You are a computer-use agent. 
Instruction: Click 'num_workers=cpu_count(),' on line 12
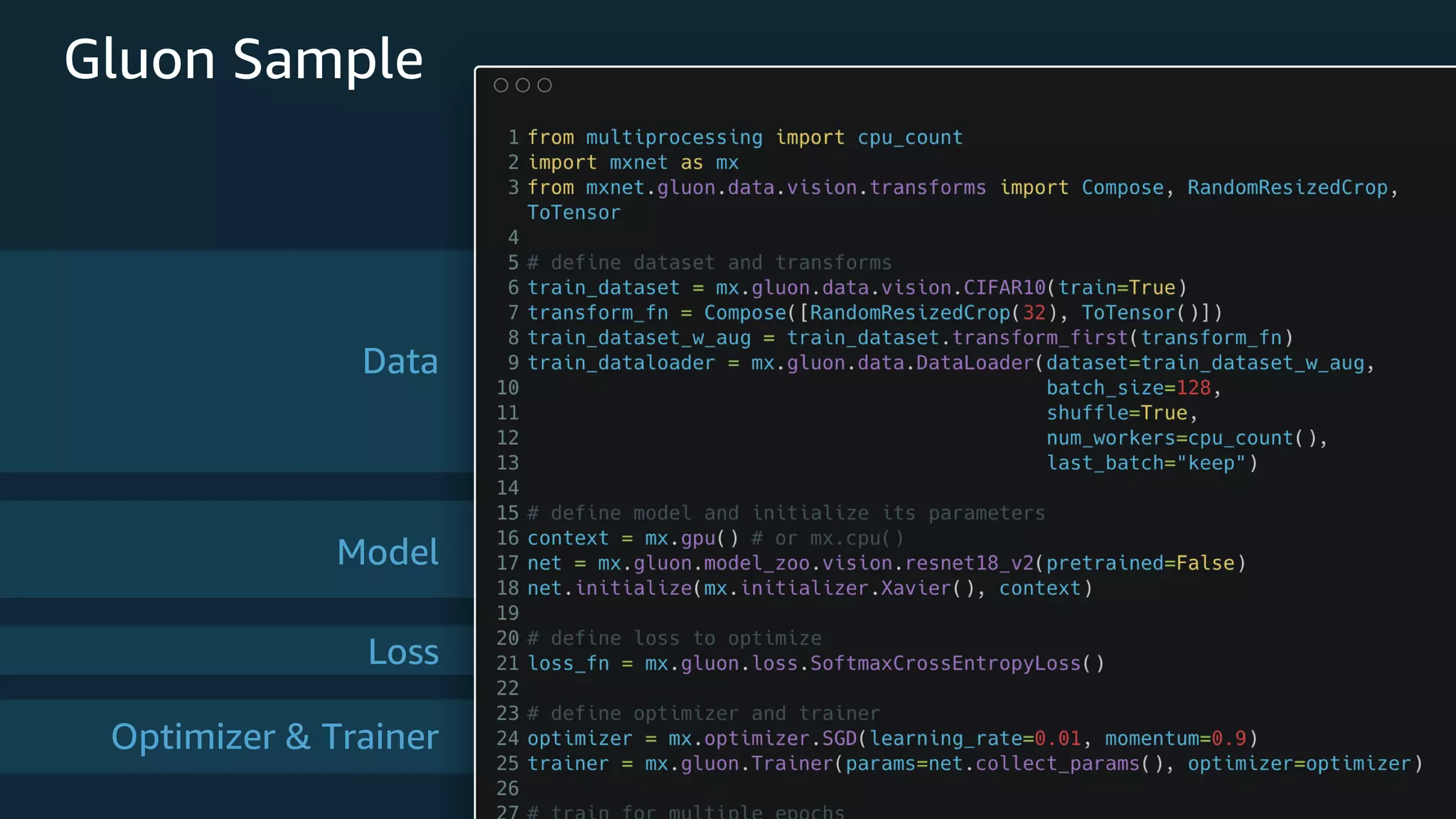click(1187, 438)
